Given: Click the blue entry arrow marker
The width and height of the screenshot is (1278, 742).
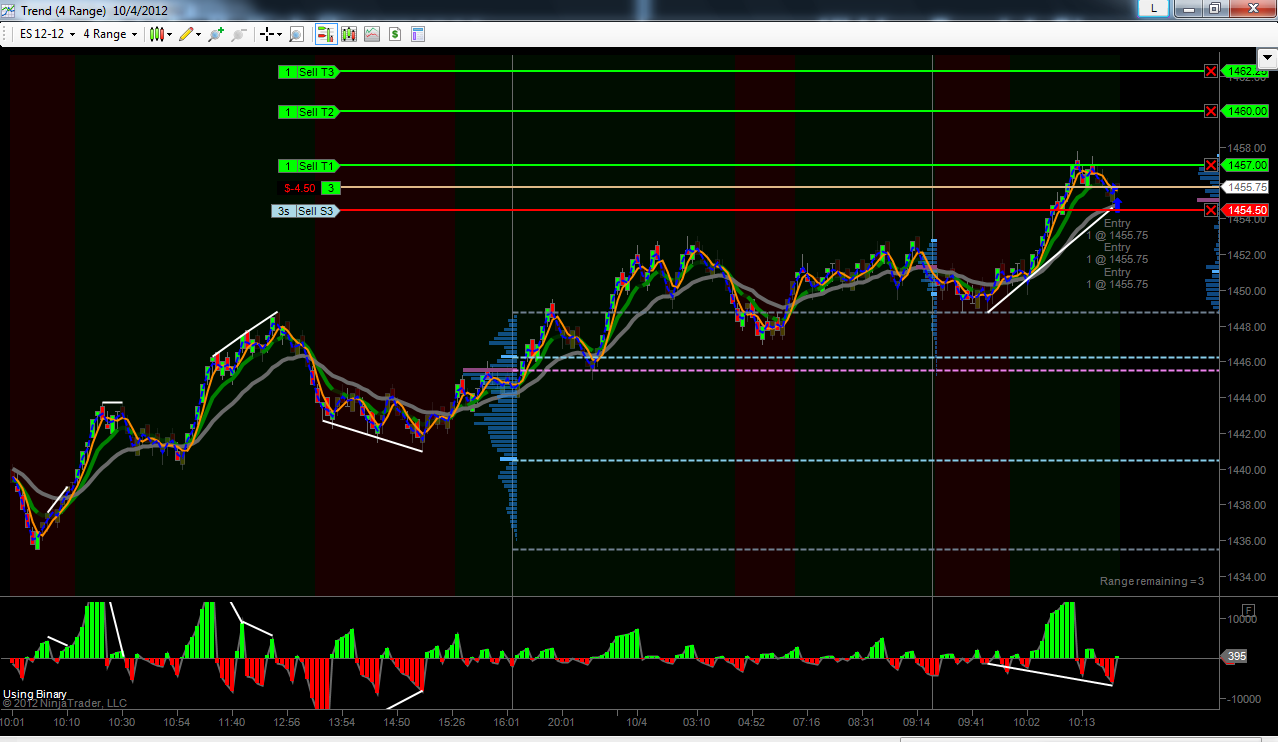Looking at the screenshot, I should [x=1117, y=203].
